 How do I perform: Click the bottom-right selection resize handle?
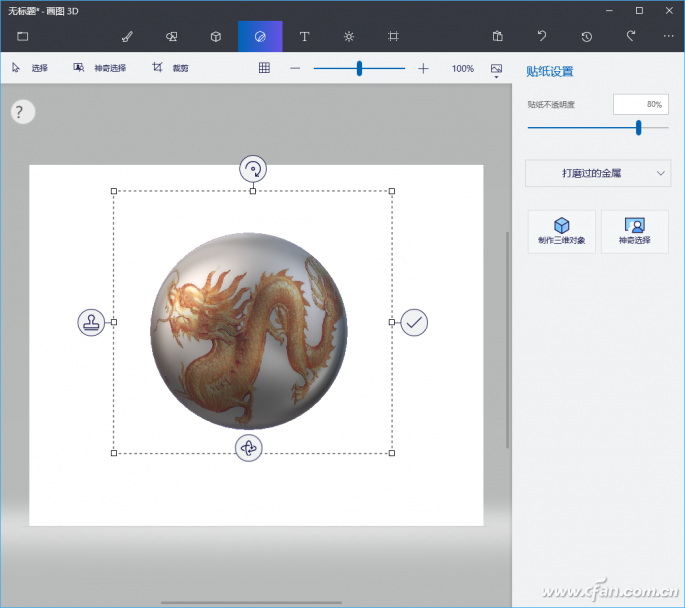392,453
